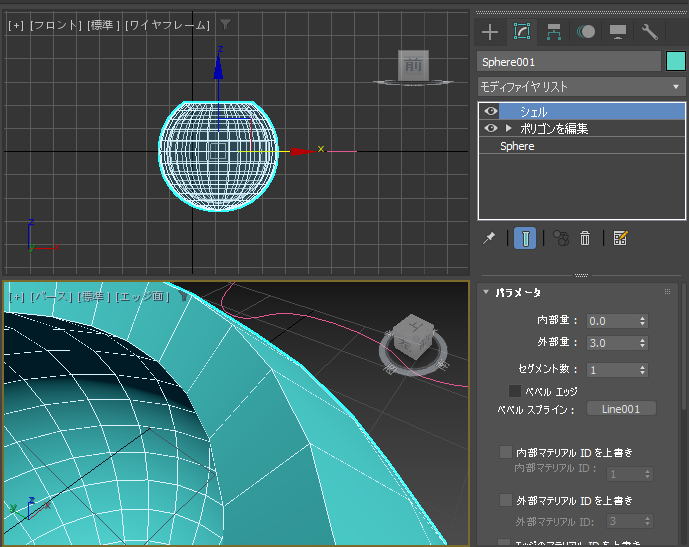Click the perspective viewport filter funnel icon

(184, 297)
